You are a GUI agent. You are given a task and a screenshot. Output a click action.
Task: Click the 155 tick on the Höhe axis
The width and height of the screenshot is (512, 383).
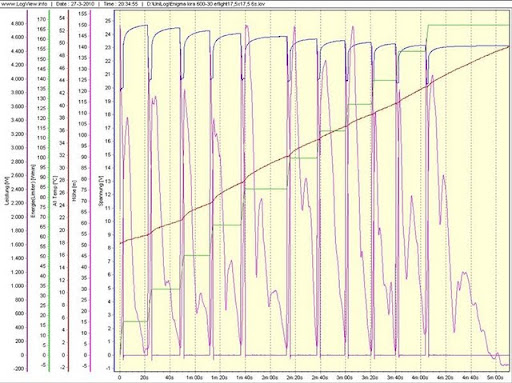82,14
